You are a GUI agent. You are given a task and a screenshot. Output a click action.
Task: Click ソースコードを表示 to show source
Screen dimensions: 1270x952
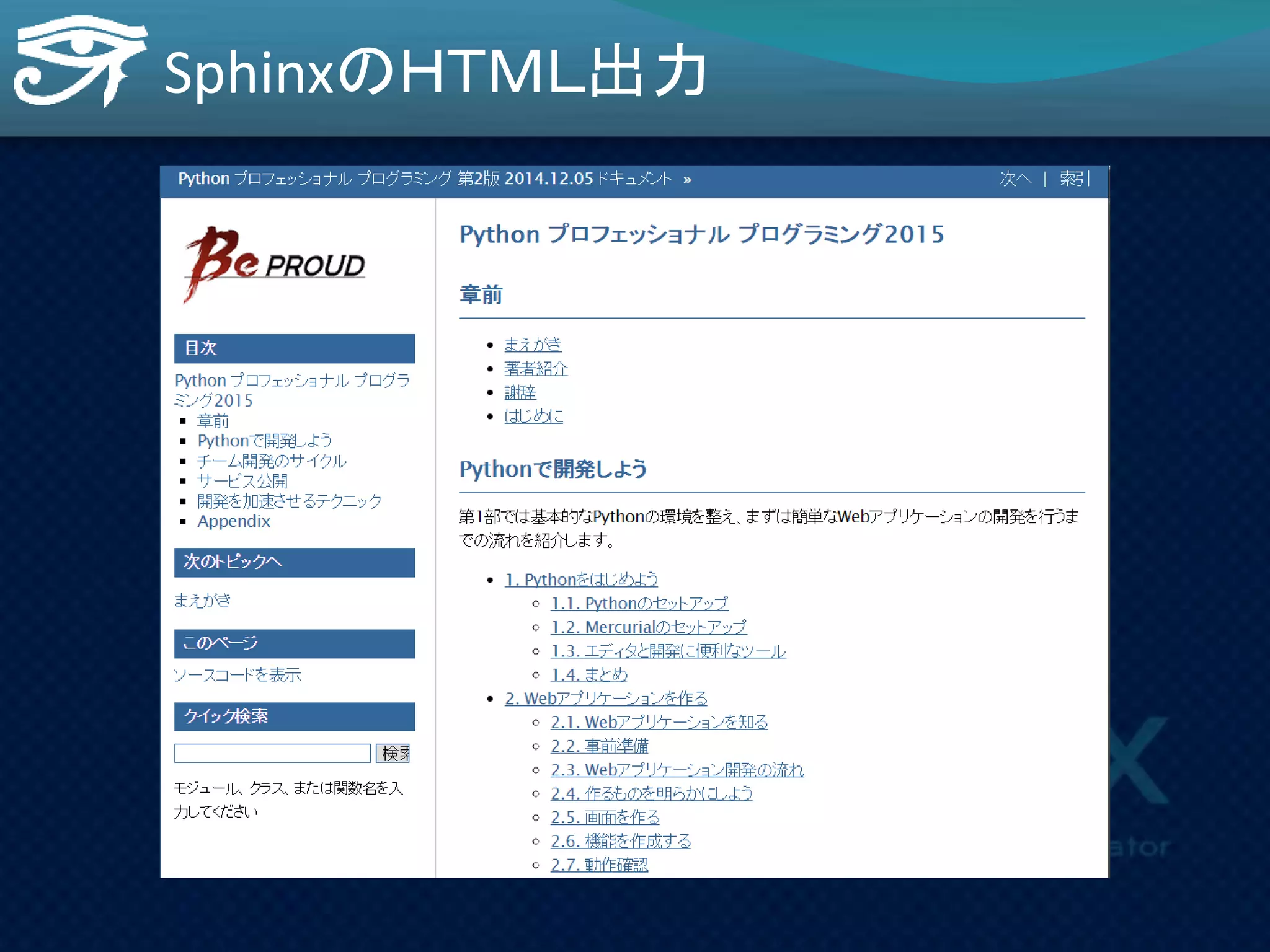238,674
